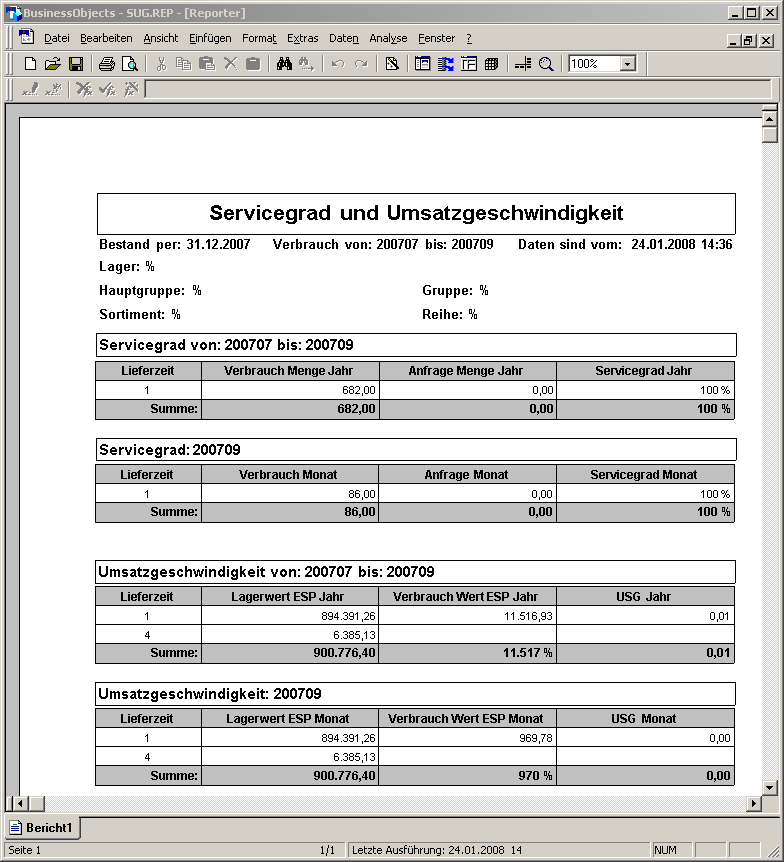
Task: Open print preview from the toolbar
Action: pos(129,64)
